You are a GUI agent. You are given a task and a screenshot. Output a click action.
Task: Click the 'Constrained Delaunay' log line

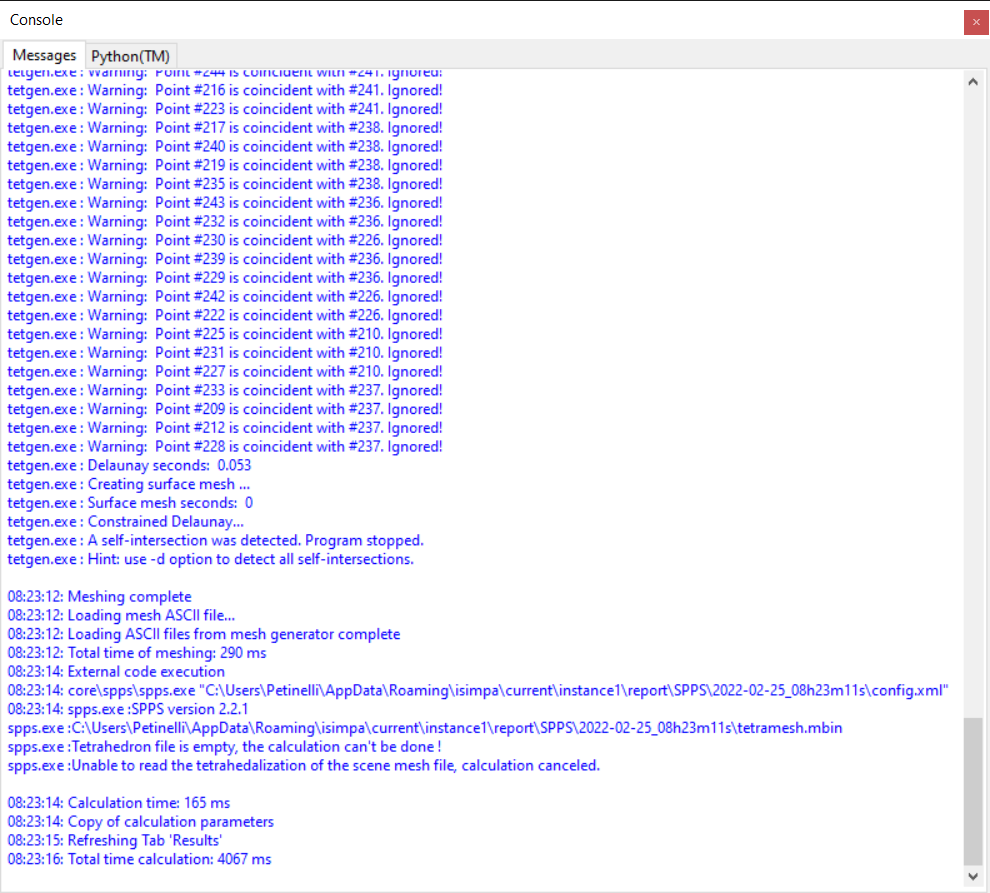coord(125,521)
